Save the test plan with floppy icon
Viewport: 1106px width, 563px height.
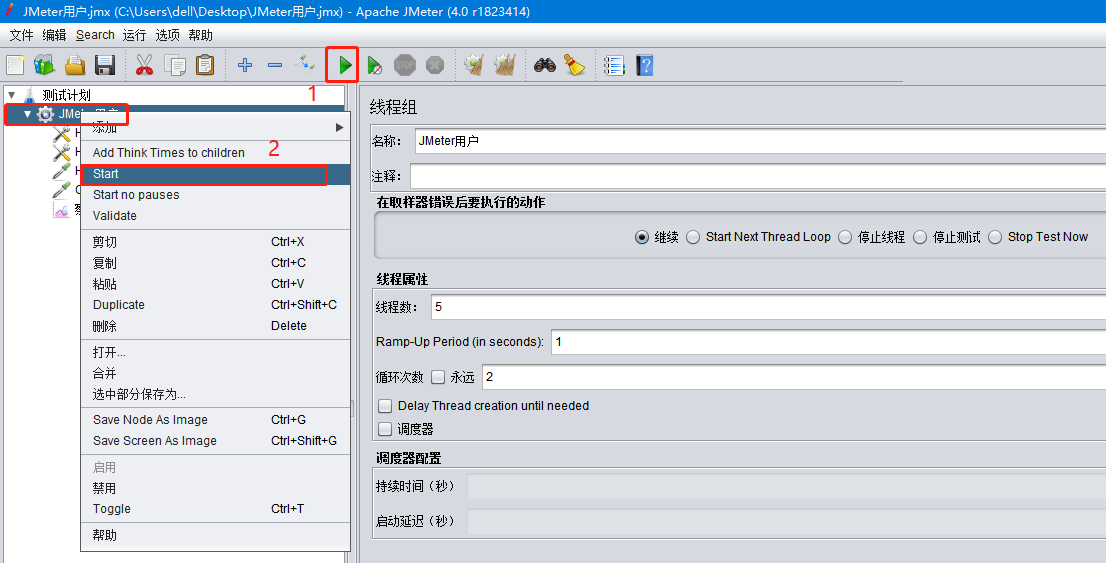point(105,65)
